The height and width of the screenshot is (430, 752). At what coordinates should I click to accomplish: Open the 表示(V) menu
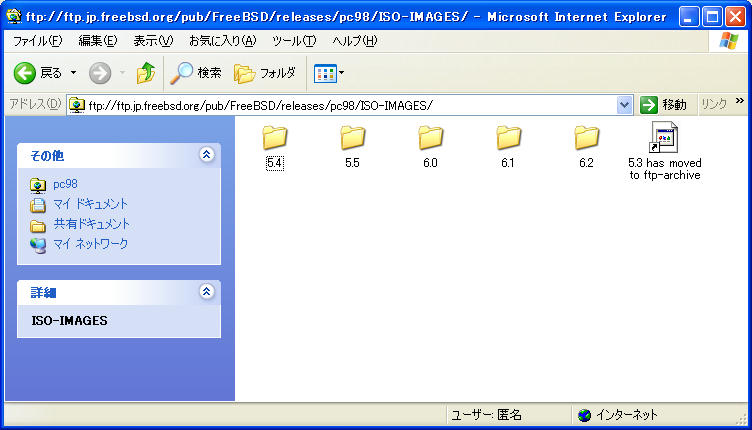tap(153, 41)
